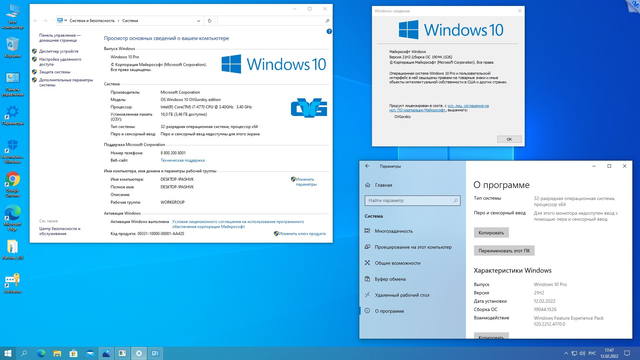
Task: Open the Recycle Bin desktop icon
Action: point(13,47)
